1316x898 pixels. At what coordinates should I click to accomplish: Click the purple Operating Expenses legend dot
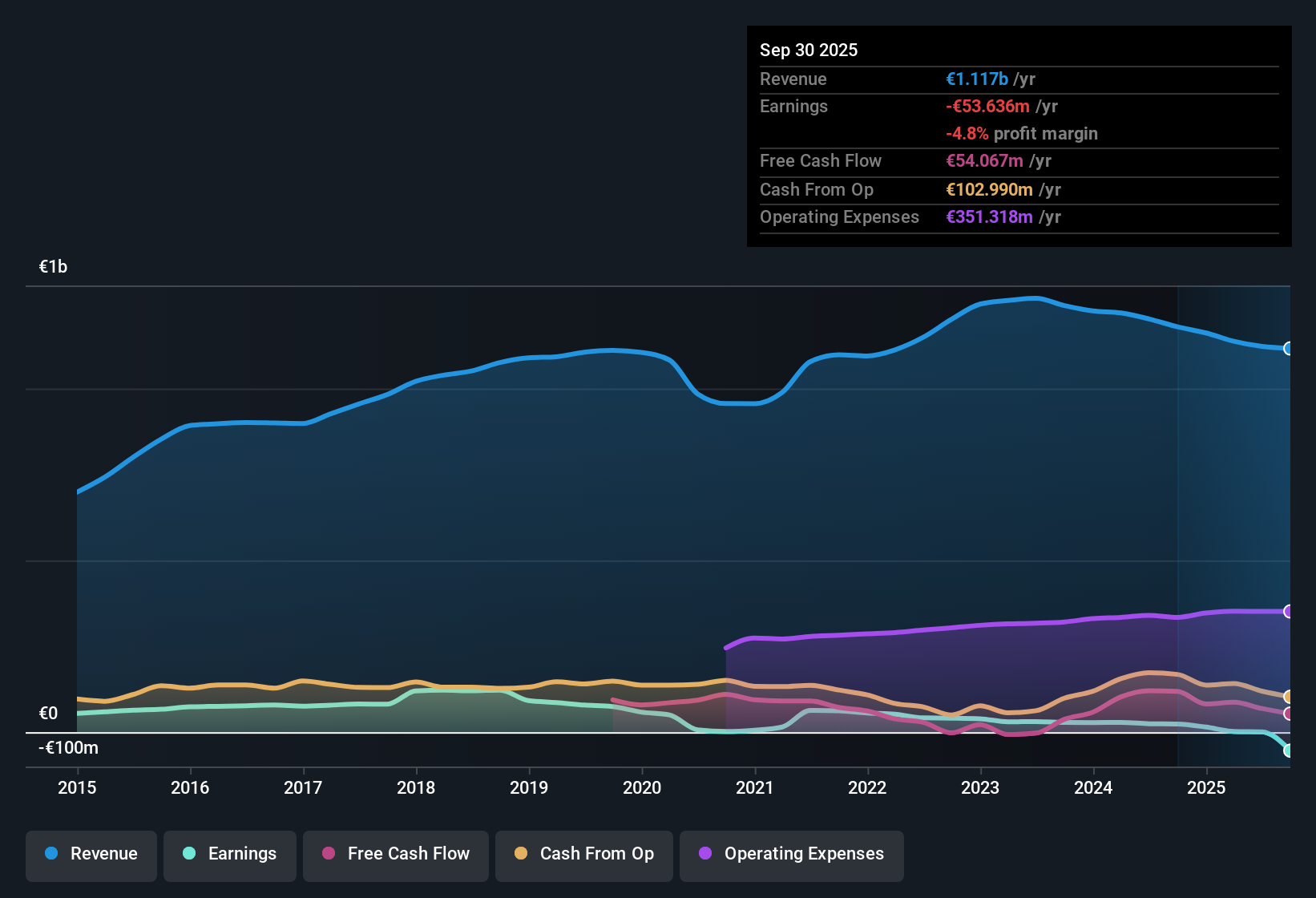[706, 855]
